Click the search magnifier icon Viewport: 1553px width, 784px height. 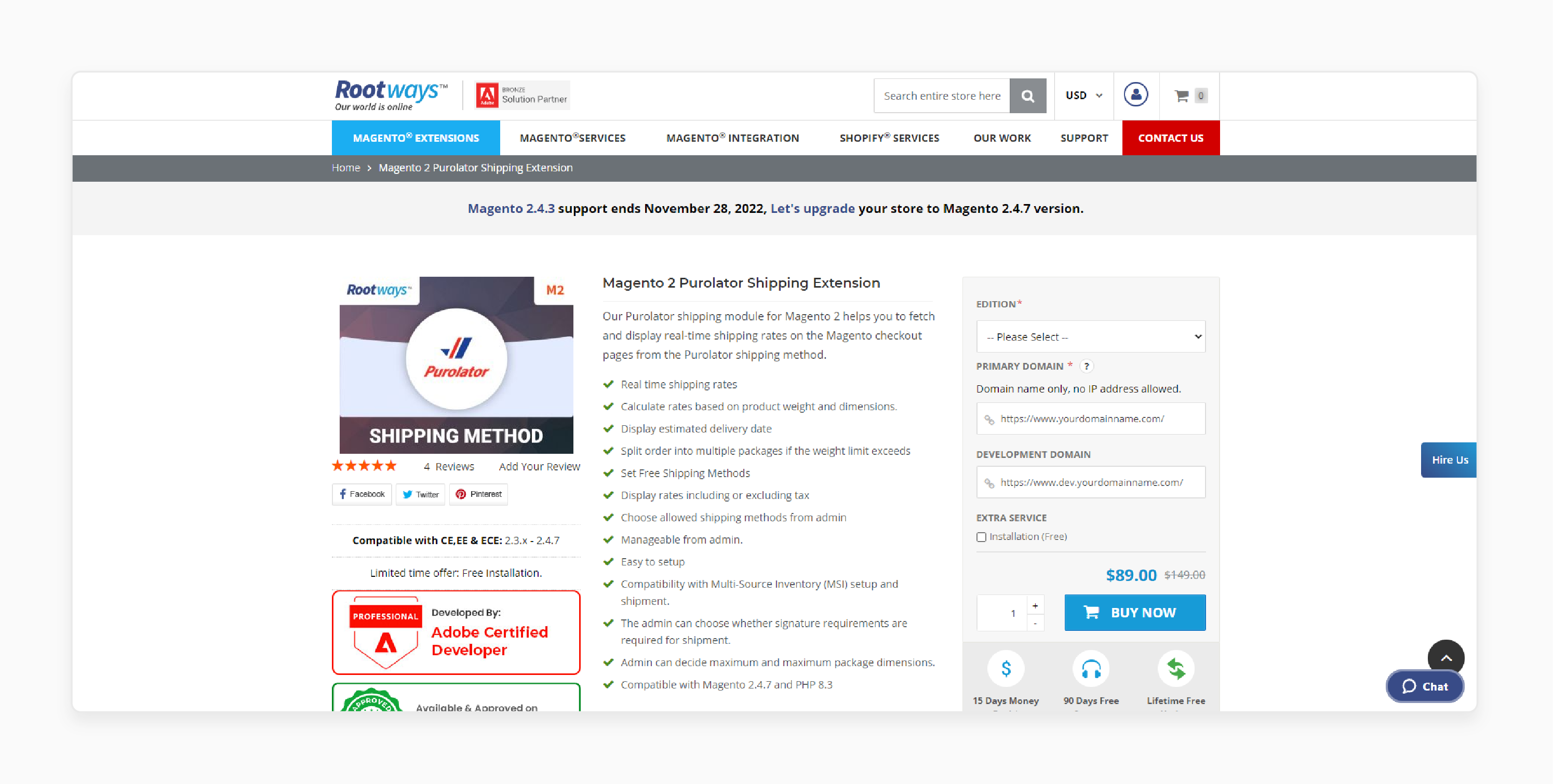[x=1027, y=96]
